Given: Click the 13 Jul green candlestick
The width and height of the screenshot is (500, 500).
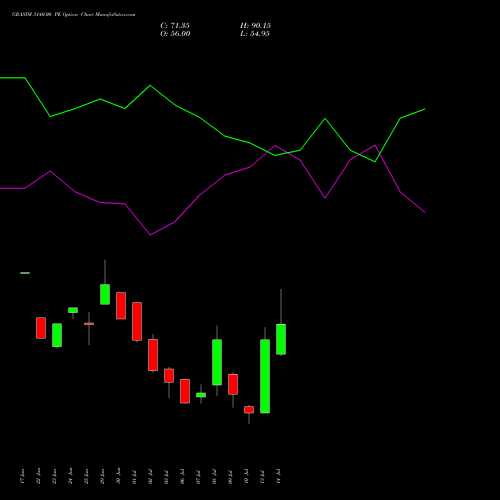Looking at the screenshot, I should pyautogui.click(x=265, y=376).
